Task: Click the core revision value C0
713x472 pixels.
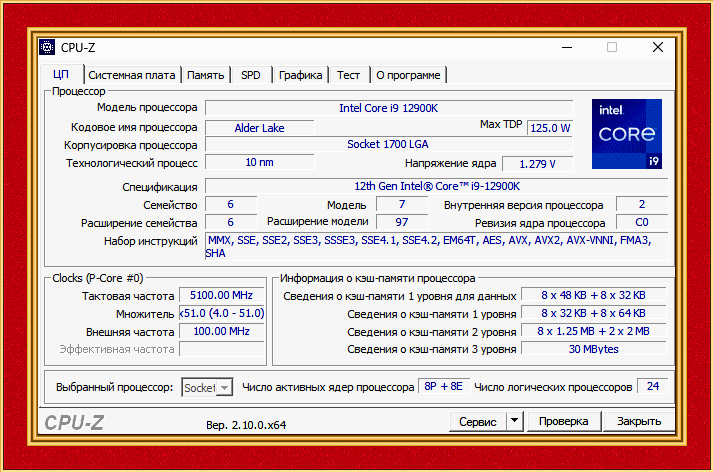Action: point(642,222)
